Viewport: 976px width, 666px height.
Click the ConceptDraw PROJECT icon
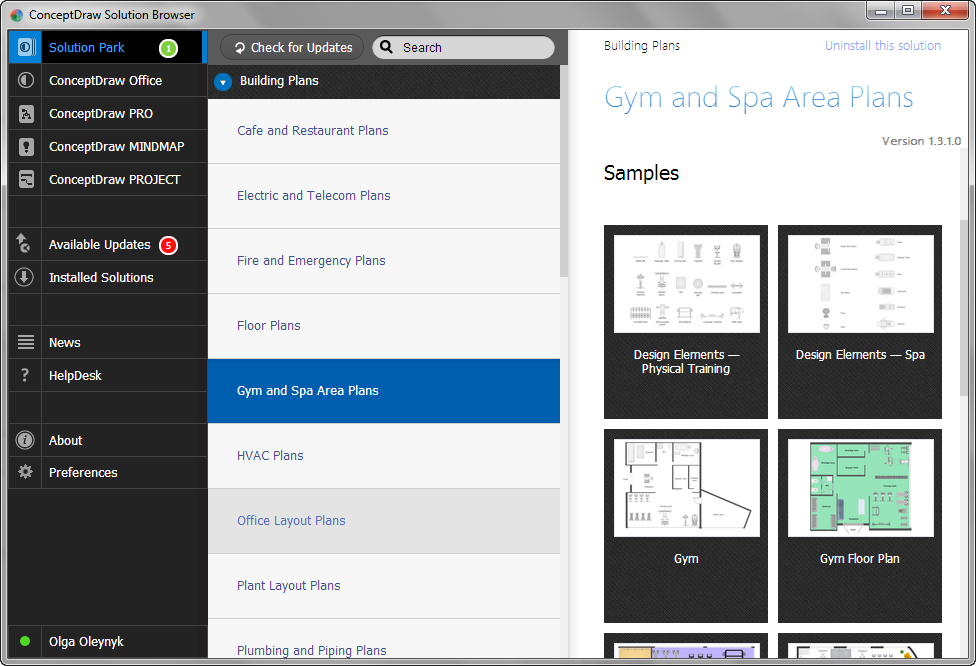[x=26, y=179]
